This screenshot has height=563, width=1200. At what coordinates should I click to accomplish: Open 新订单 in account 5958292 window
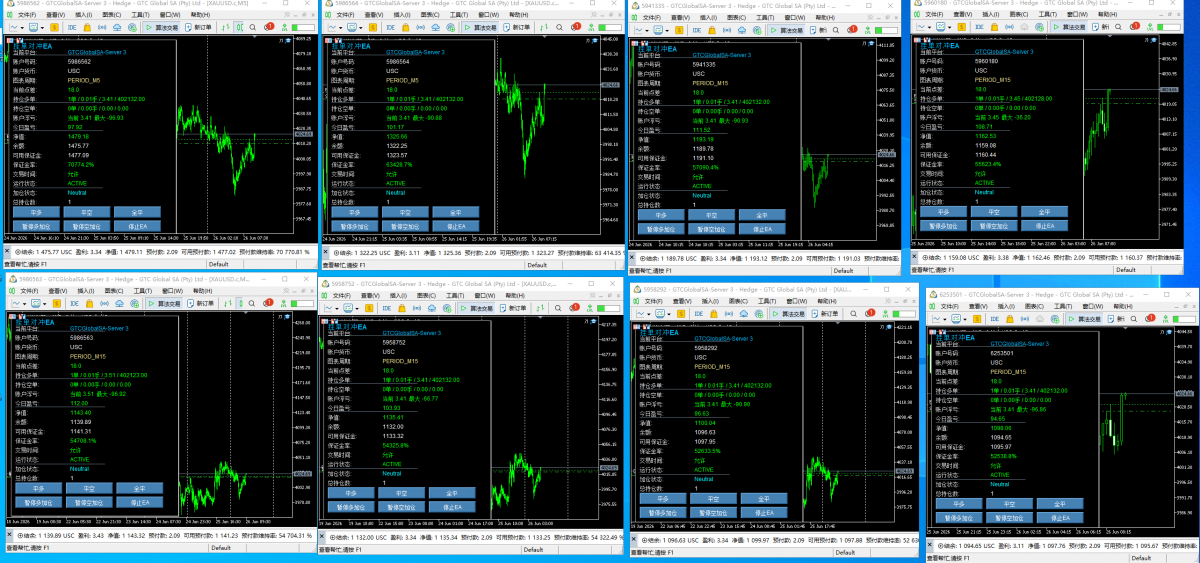pyautogui.click(x=825, y=314)
